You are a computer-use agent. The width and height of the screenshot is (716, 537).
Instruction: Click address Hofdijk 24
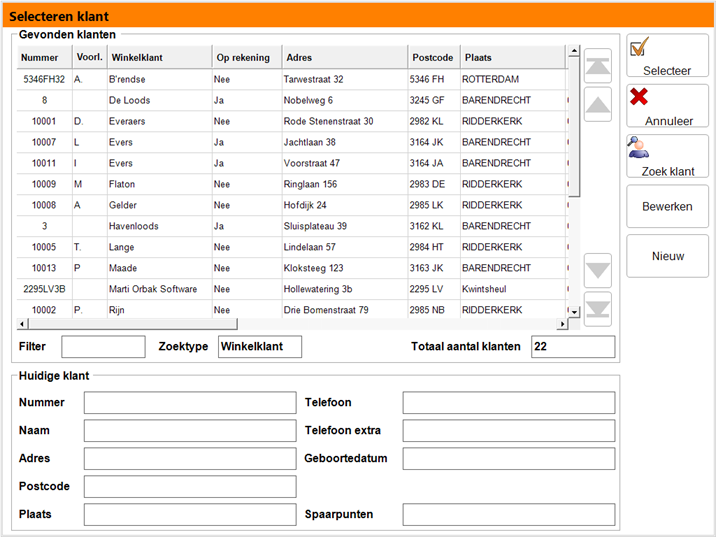[305, 205]
